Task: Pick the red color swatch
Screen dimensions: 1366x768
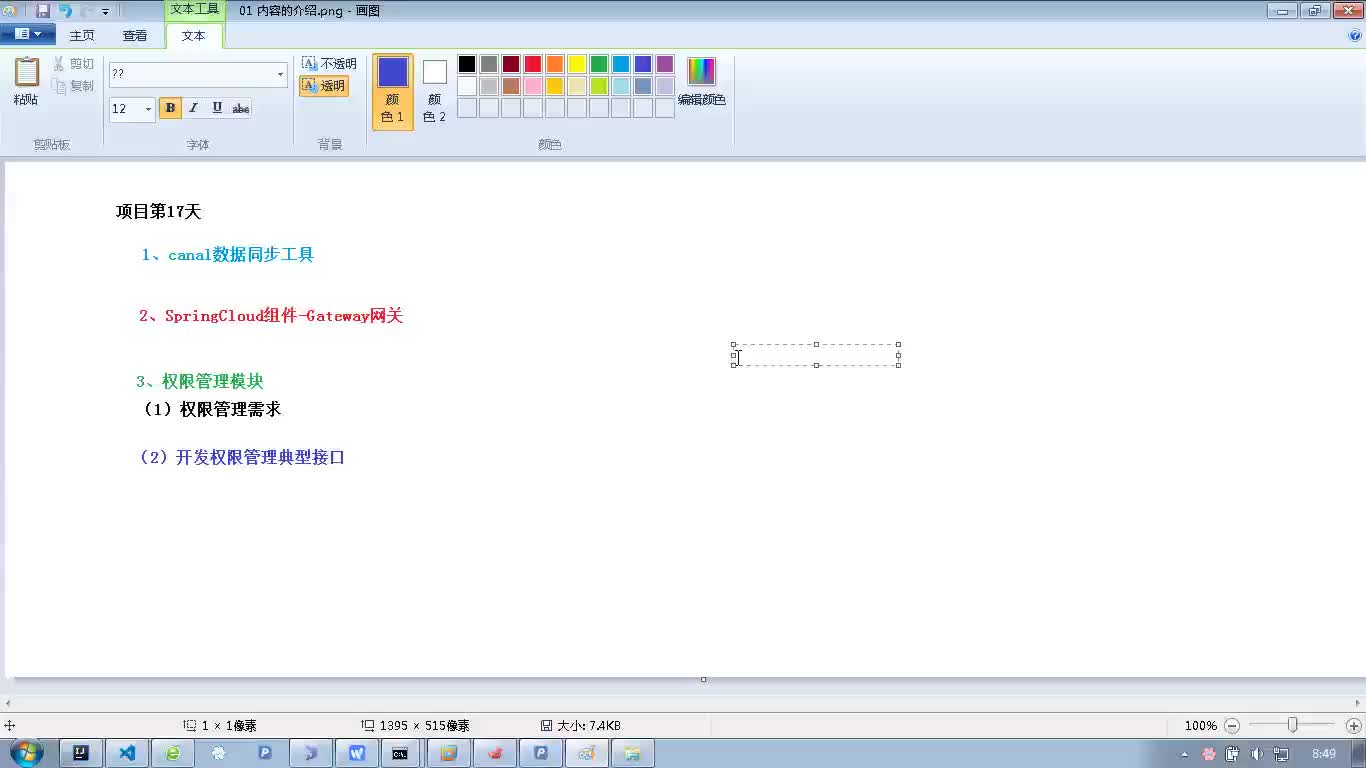Action: tap(533, 64)
